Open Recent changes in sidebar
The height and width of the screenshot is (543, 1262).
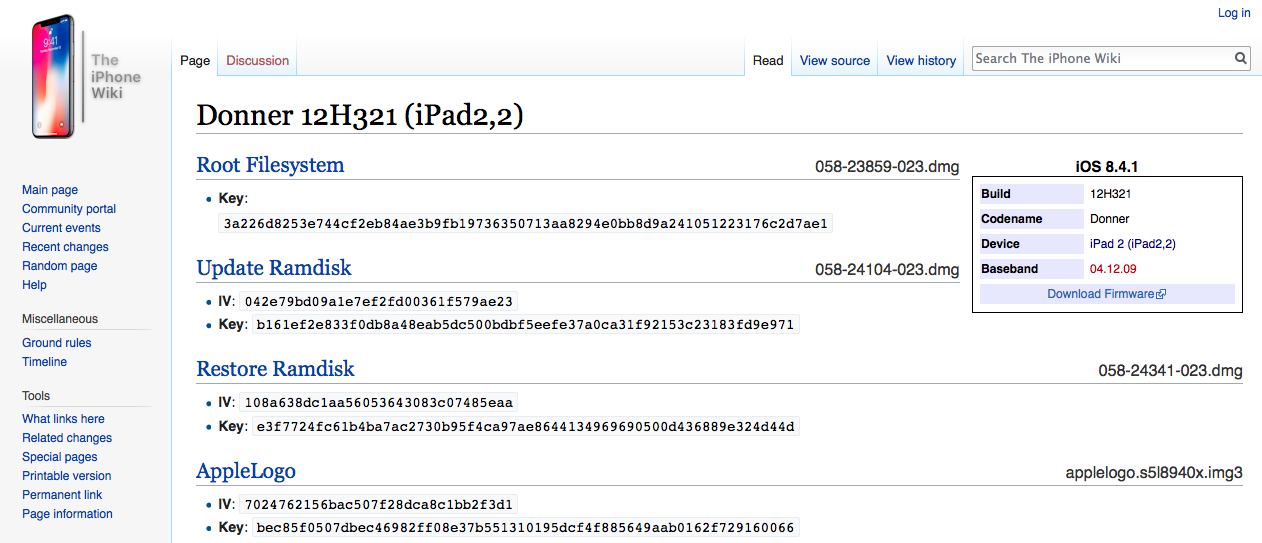click(x=65, y=247)
